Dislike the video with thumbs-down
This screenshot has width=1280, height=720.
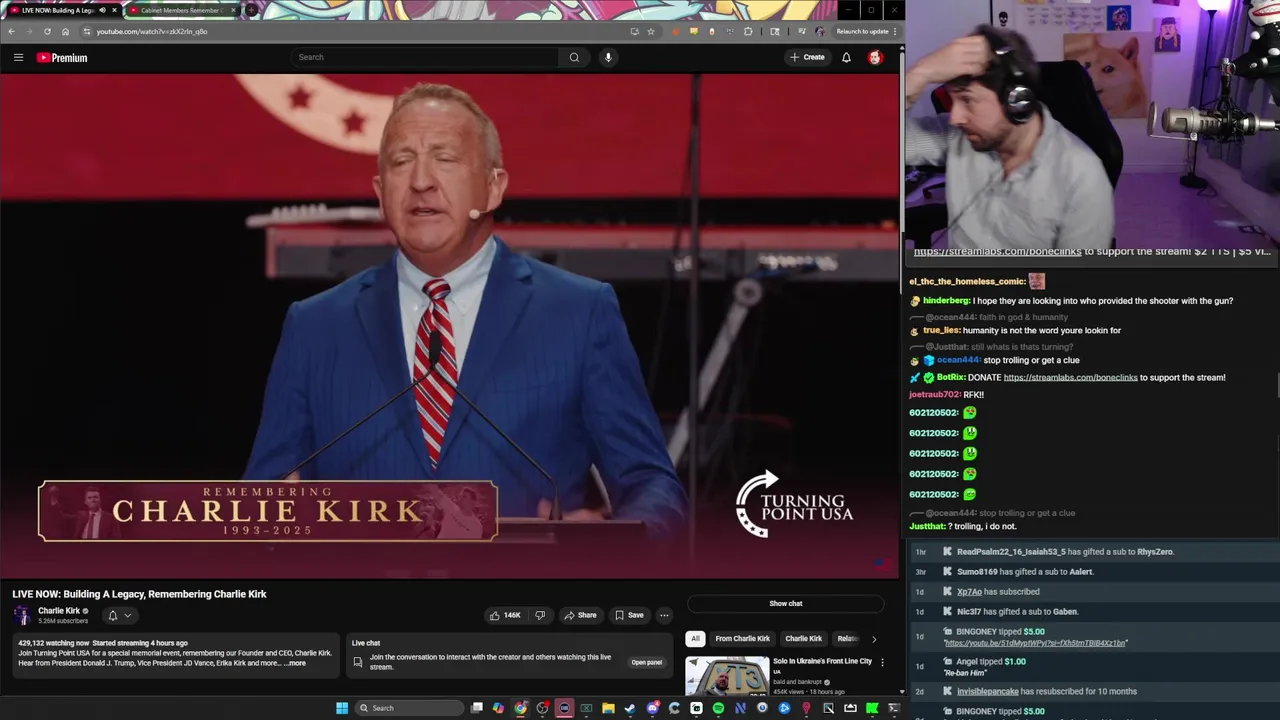(540, 615)
